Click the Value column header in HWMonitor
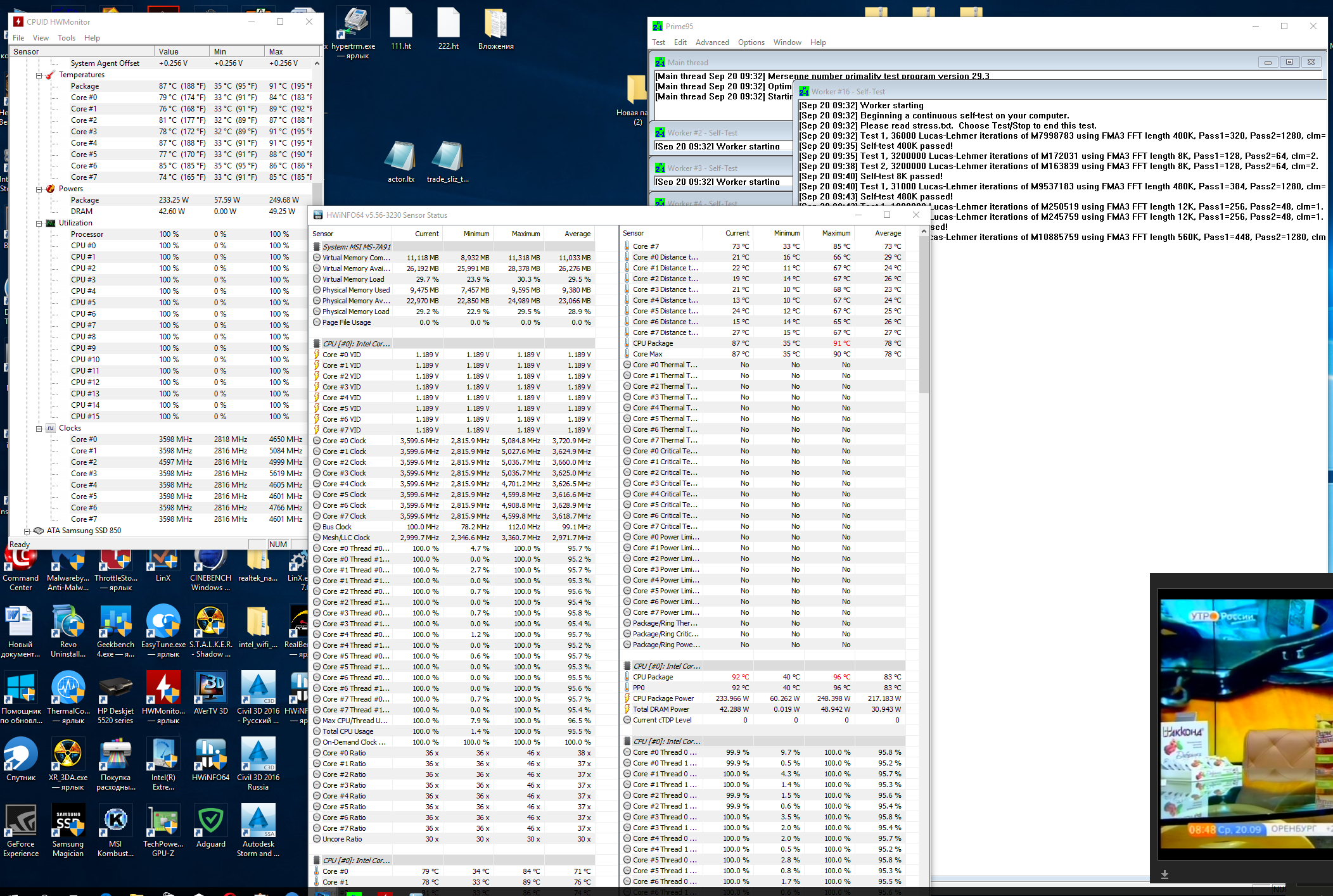This screenshot has width=1333, height=896. [181, 52]
